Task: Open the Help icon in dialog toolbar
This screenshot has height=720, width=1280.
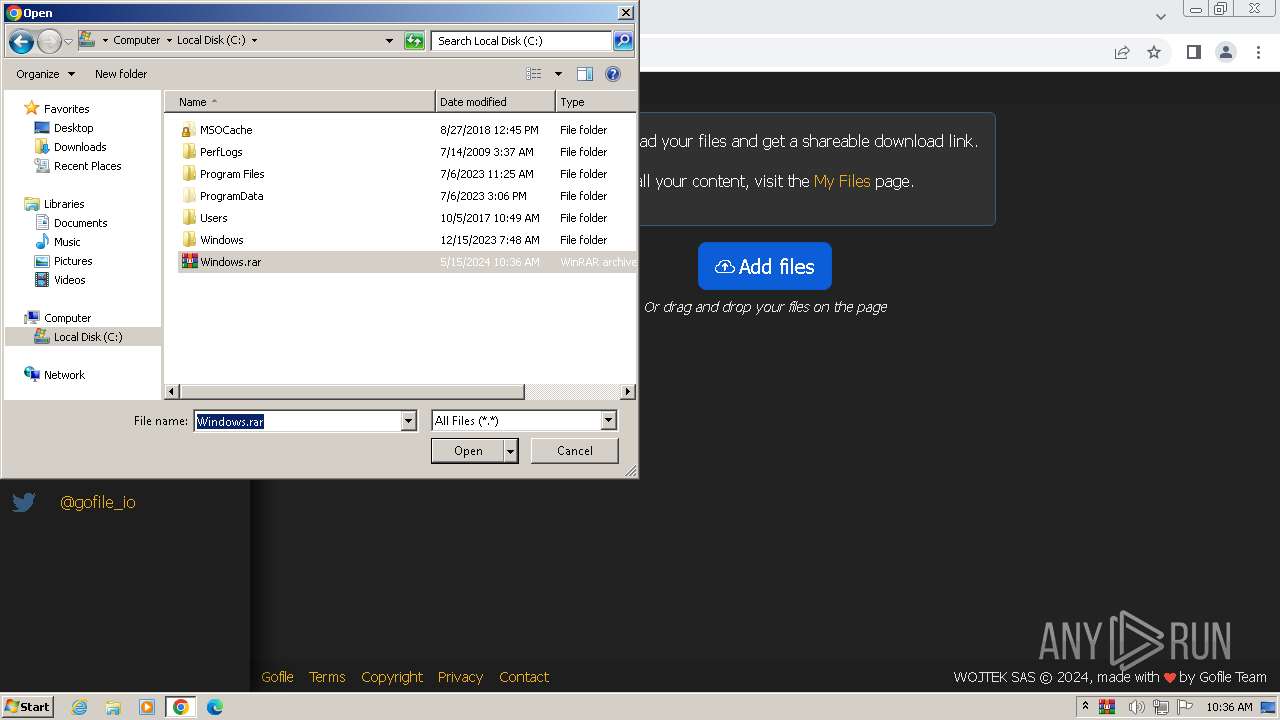Action: pos(613,74)
